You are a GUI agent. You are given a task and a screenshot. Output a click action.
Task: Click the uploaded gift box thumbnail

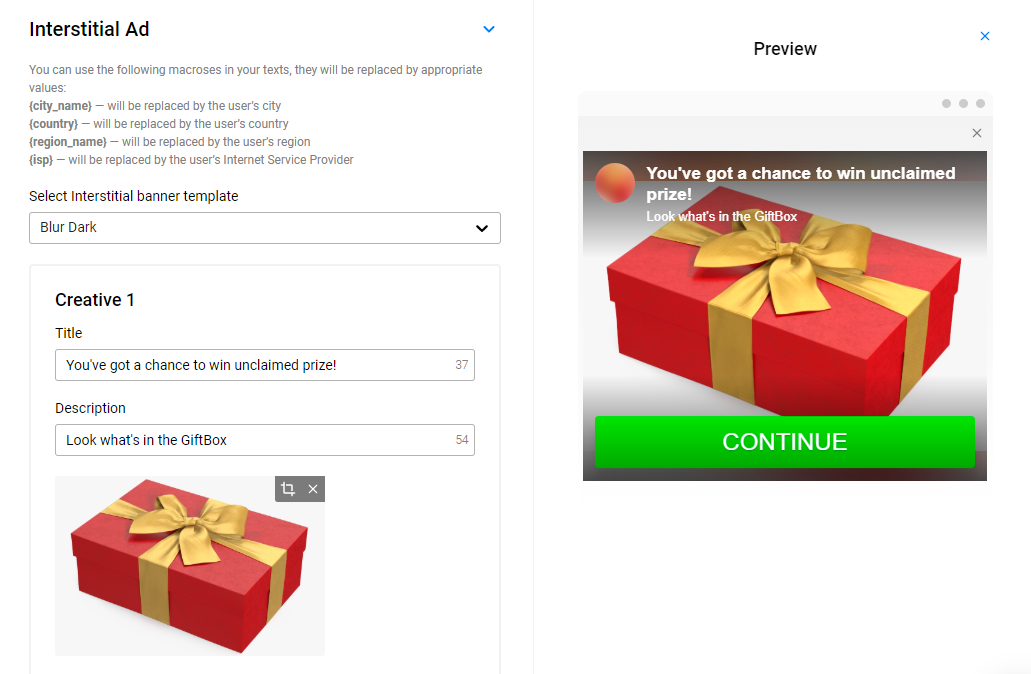click(x=190, y=566)
